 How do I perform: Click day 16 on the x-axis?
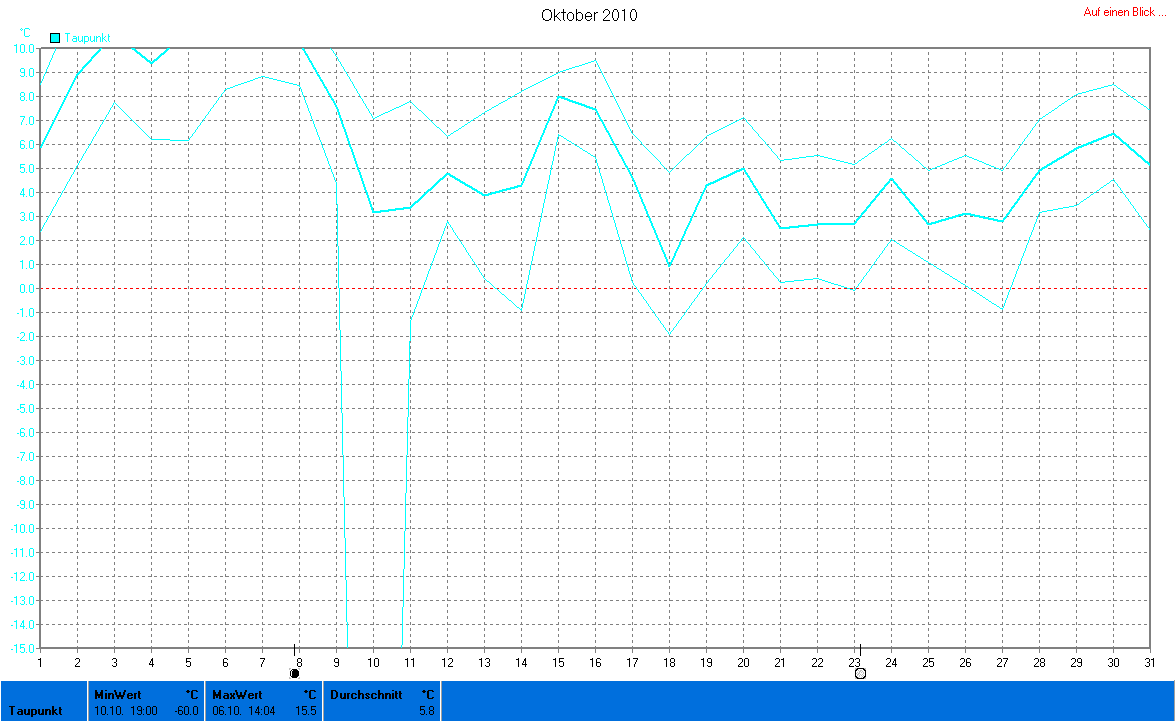[595, 663]
